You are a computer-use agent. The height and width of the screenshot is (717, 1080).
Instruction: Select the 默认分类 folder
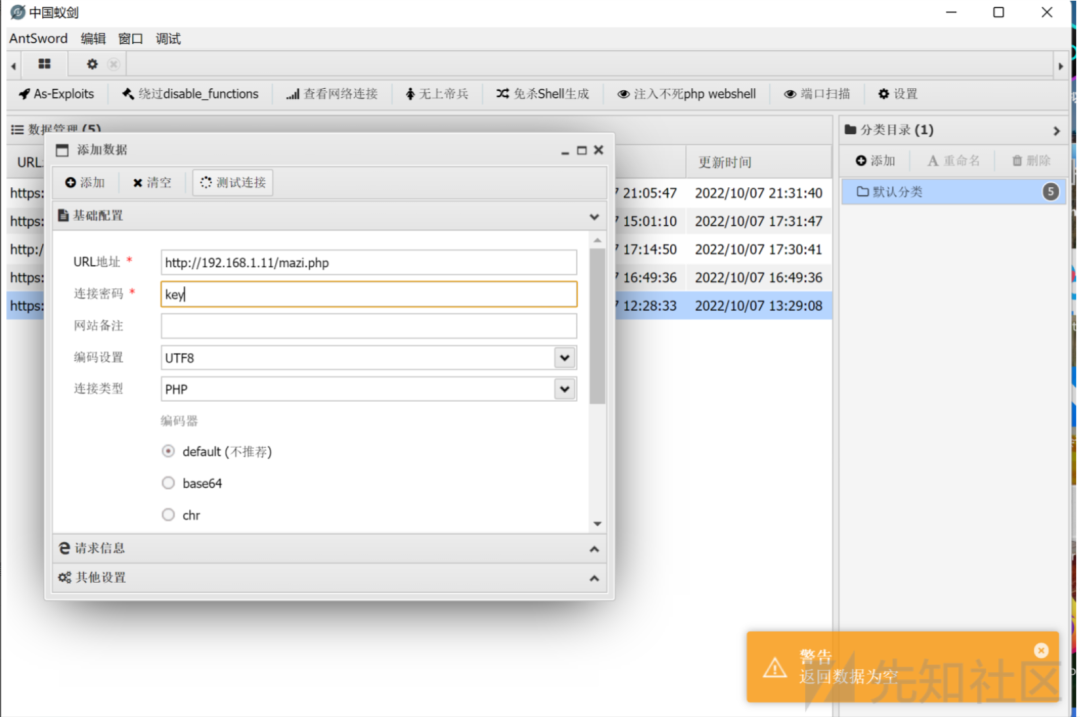pyautogui.click(x=953, y=191)
